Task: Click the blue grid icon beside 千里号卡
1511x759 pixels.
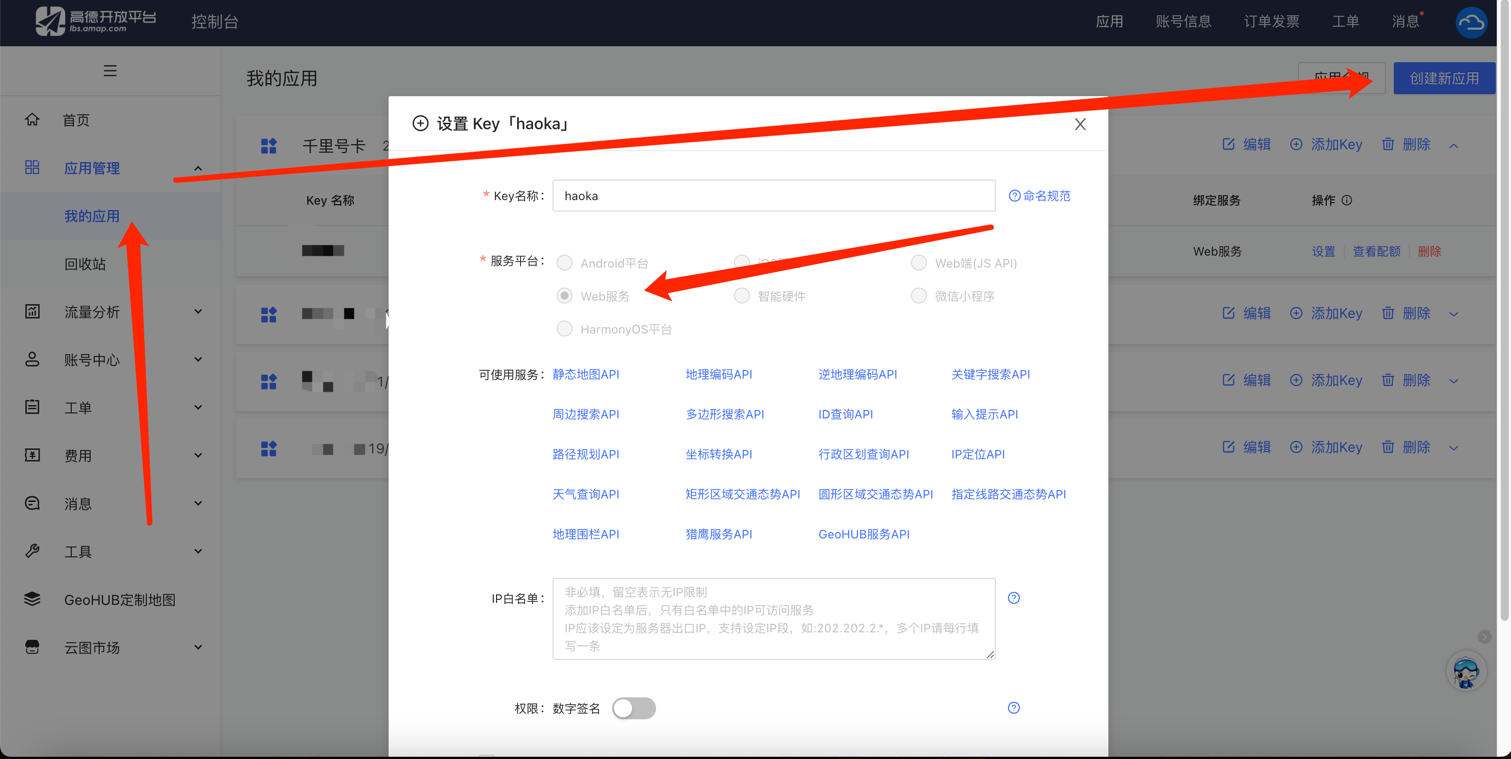Action: click(x=268, y=144)
